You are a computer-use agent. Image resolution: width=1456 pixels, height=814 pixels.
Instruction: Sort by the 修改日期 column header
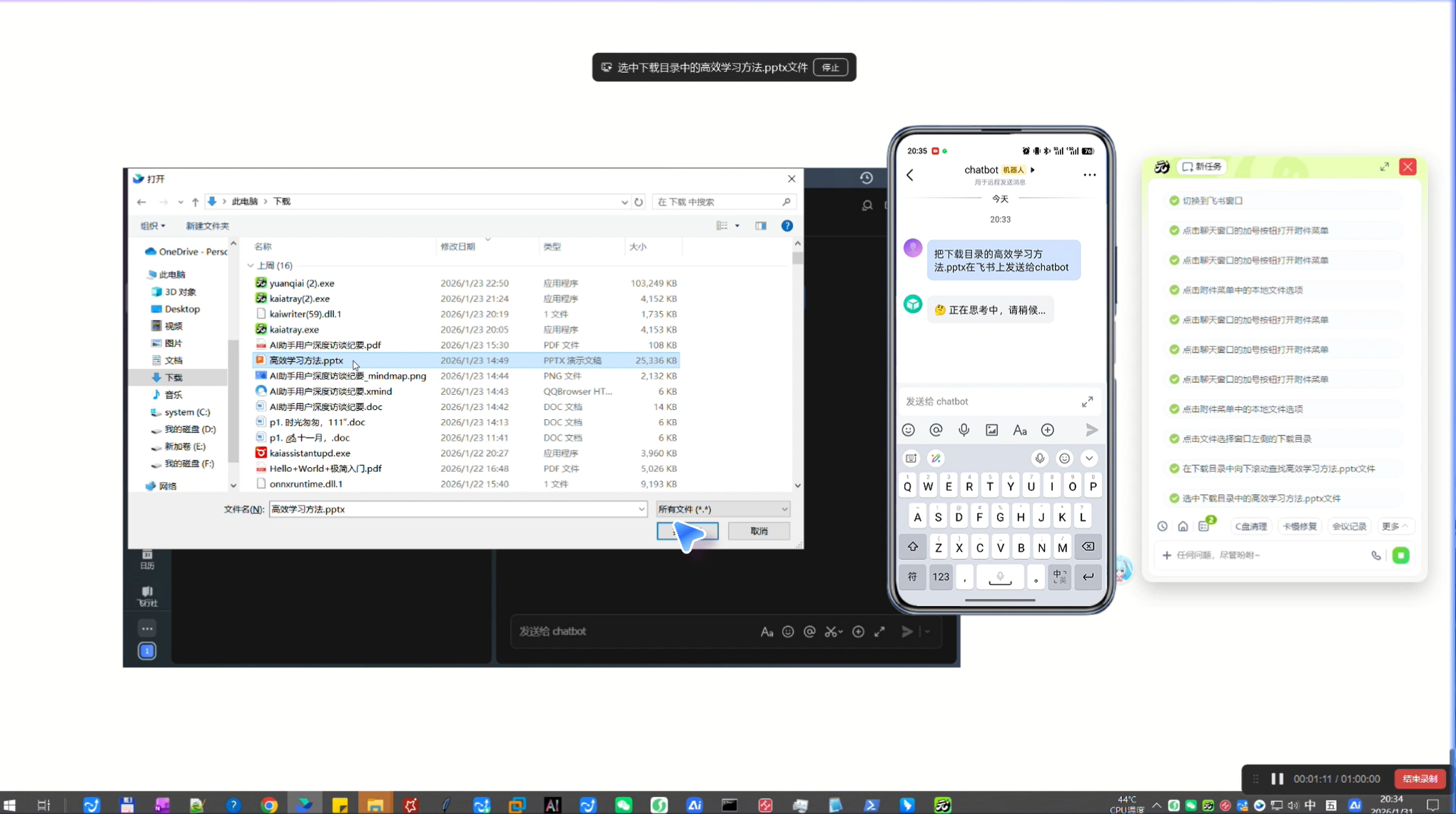coord(457,246)
